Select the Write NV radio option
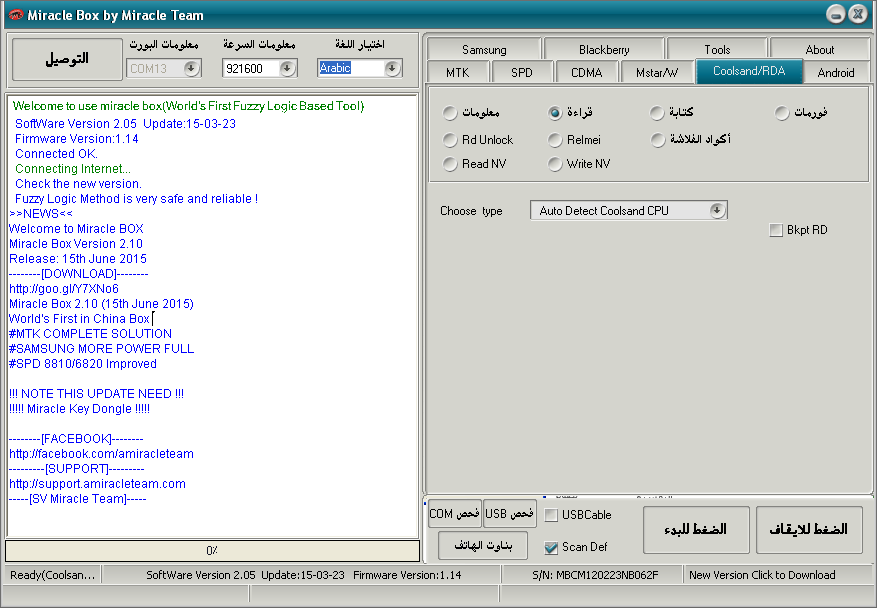 [x=579, y=163]
